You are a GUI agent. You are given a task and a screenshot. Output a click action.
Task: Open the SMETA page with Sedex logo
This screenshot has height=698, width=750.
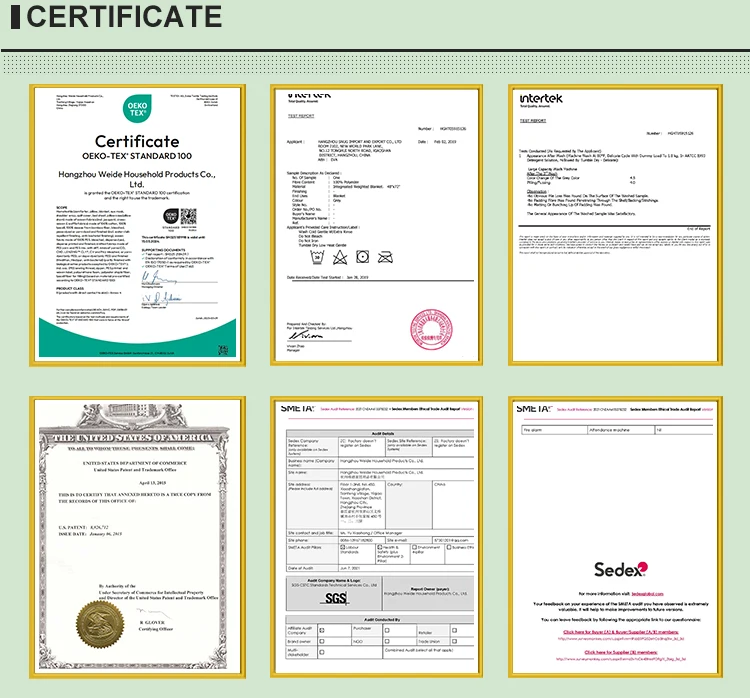[x=615, y=537]
